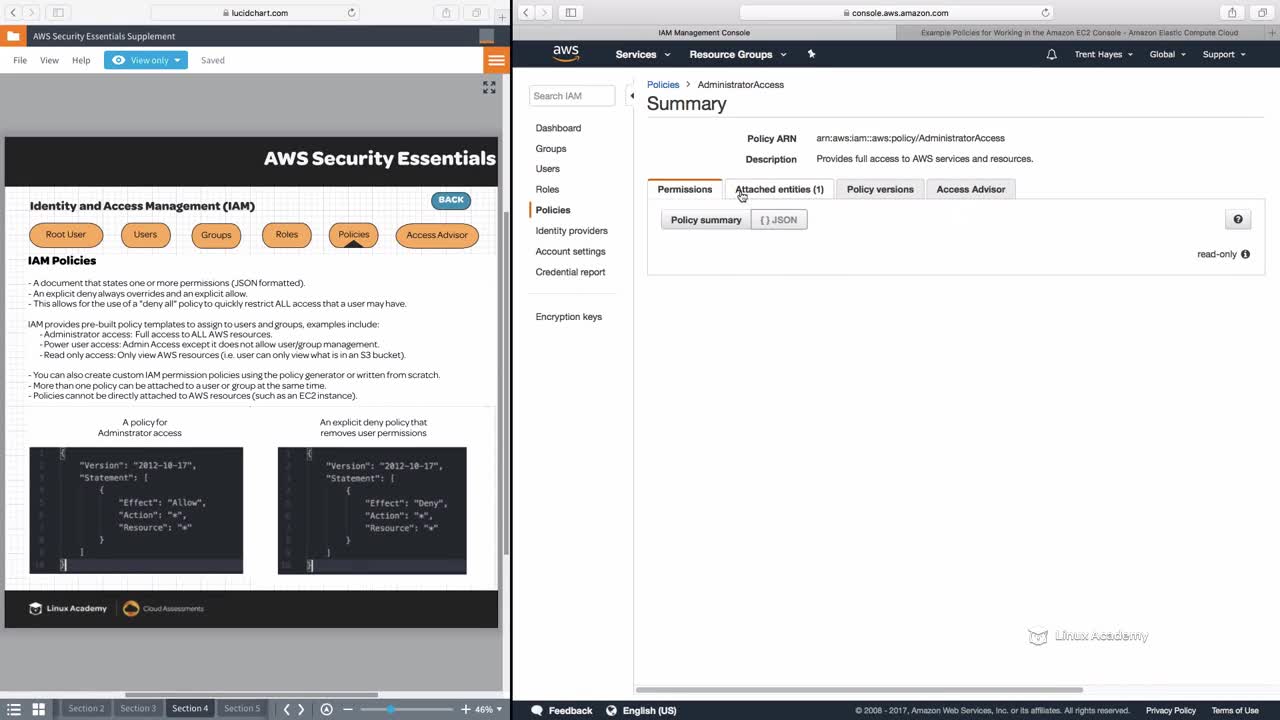Reload the lucidchart.com page

point(351,13)
